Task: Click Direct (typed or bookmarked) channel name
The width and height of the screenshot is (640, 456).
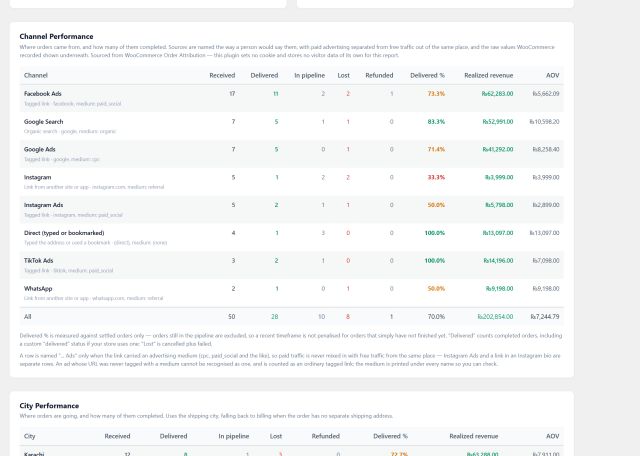Action: tap(64, 233)
